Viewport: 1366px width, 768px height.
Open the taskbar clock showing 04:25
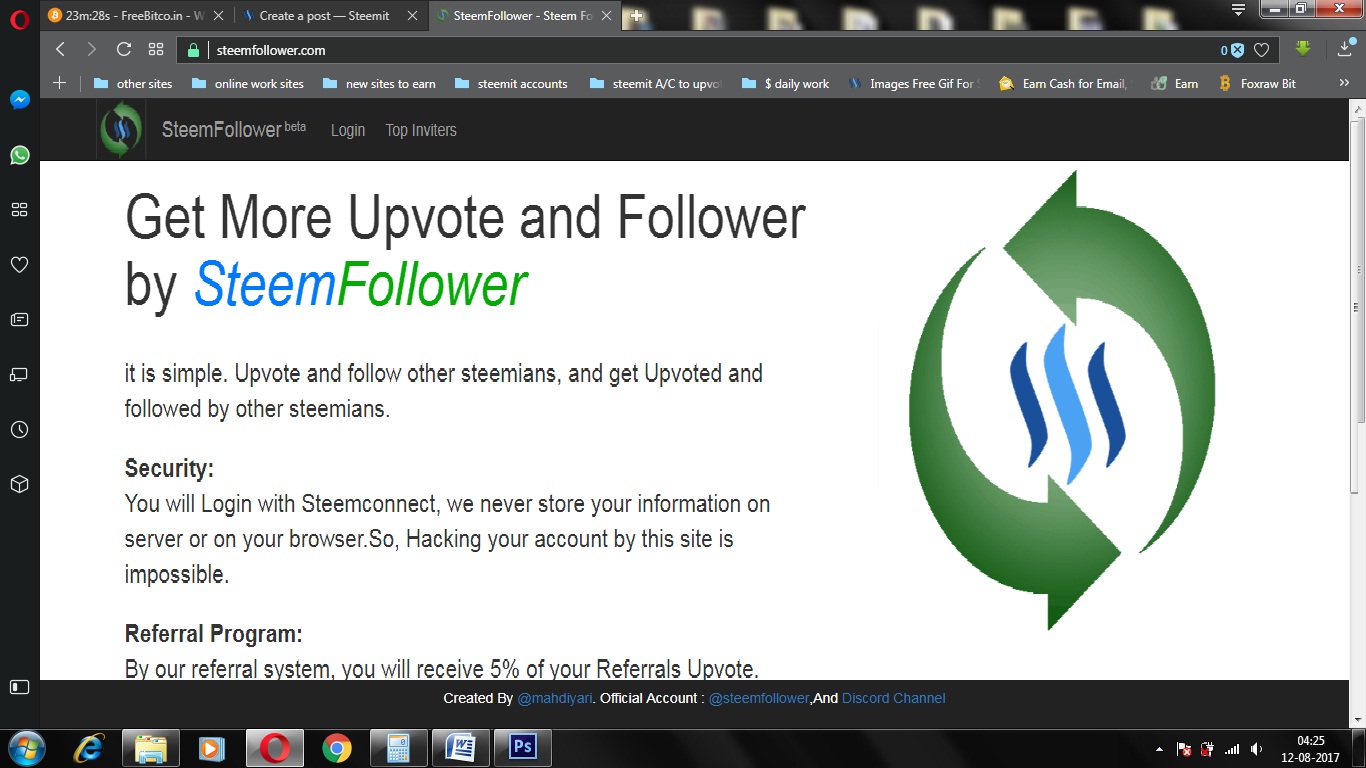point(1311,748)
